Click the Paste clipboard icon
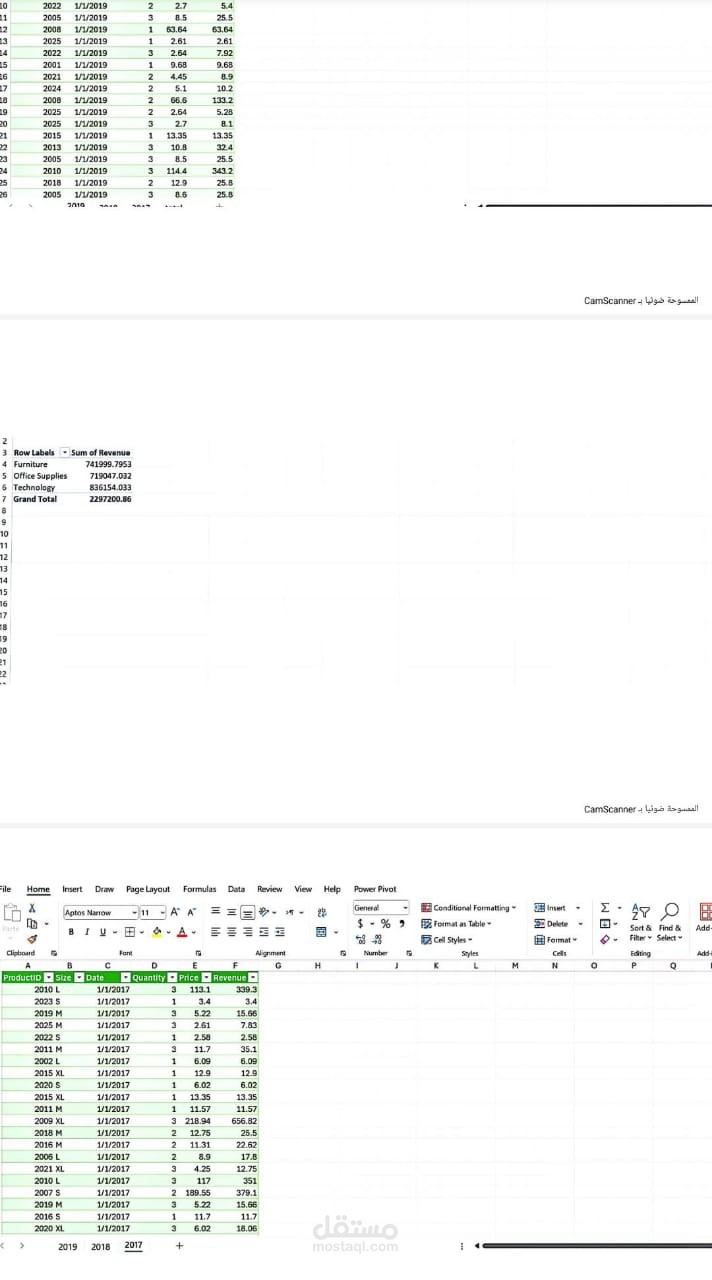The height and width of the screenshot is (1280, 712). tap(12, 913)
